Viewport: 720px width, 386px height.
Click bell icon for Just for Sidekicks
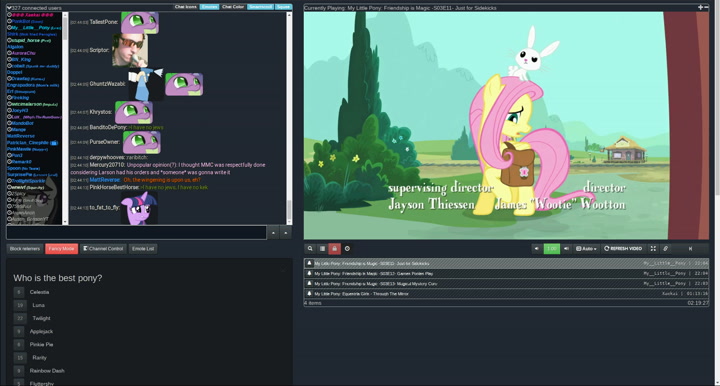click(x=309, y=263)
